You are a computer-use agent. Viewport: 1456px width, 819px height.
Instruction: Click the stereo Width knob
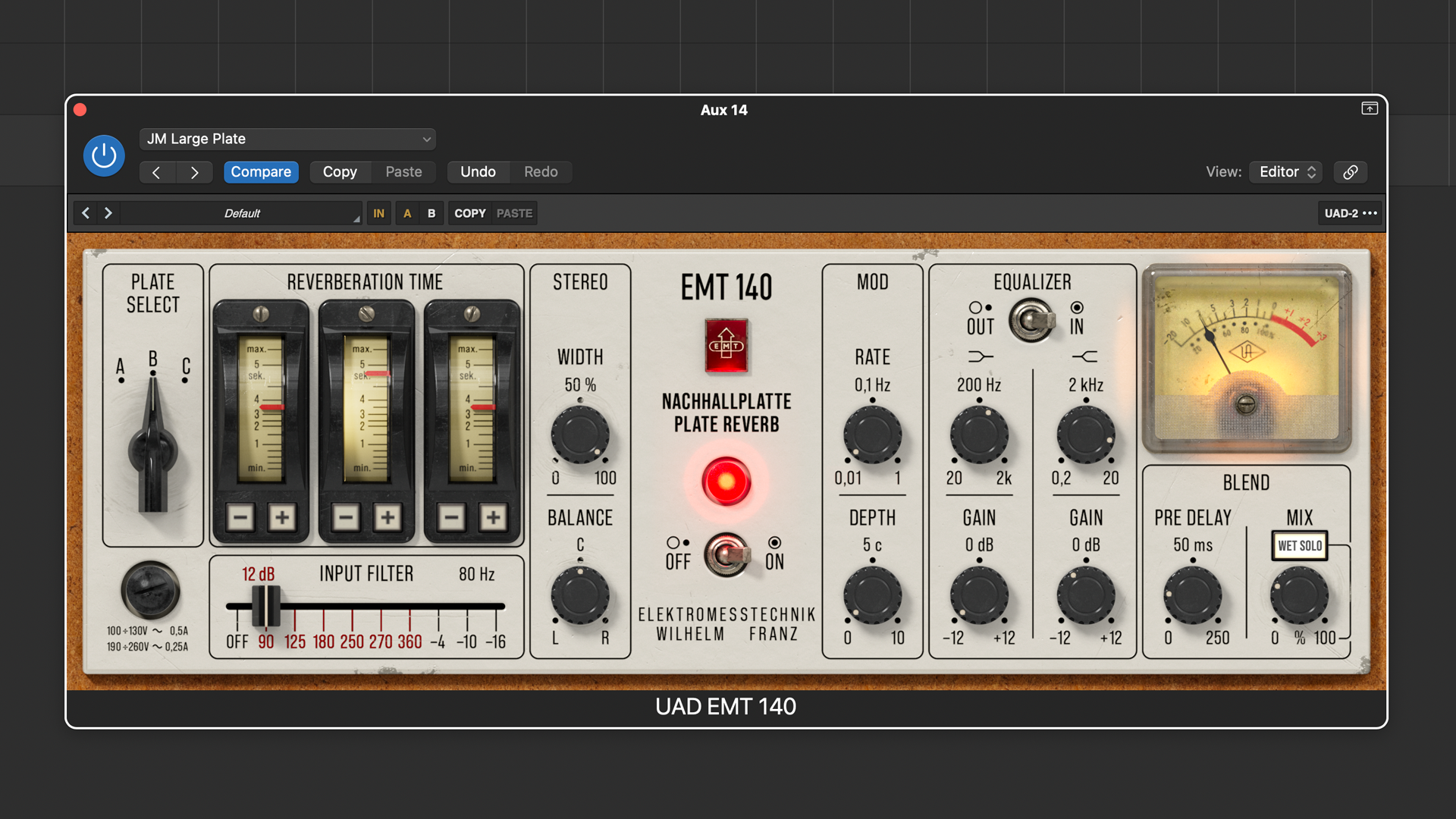[580, 435]
